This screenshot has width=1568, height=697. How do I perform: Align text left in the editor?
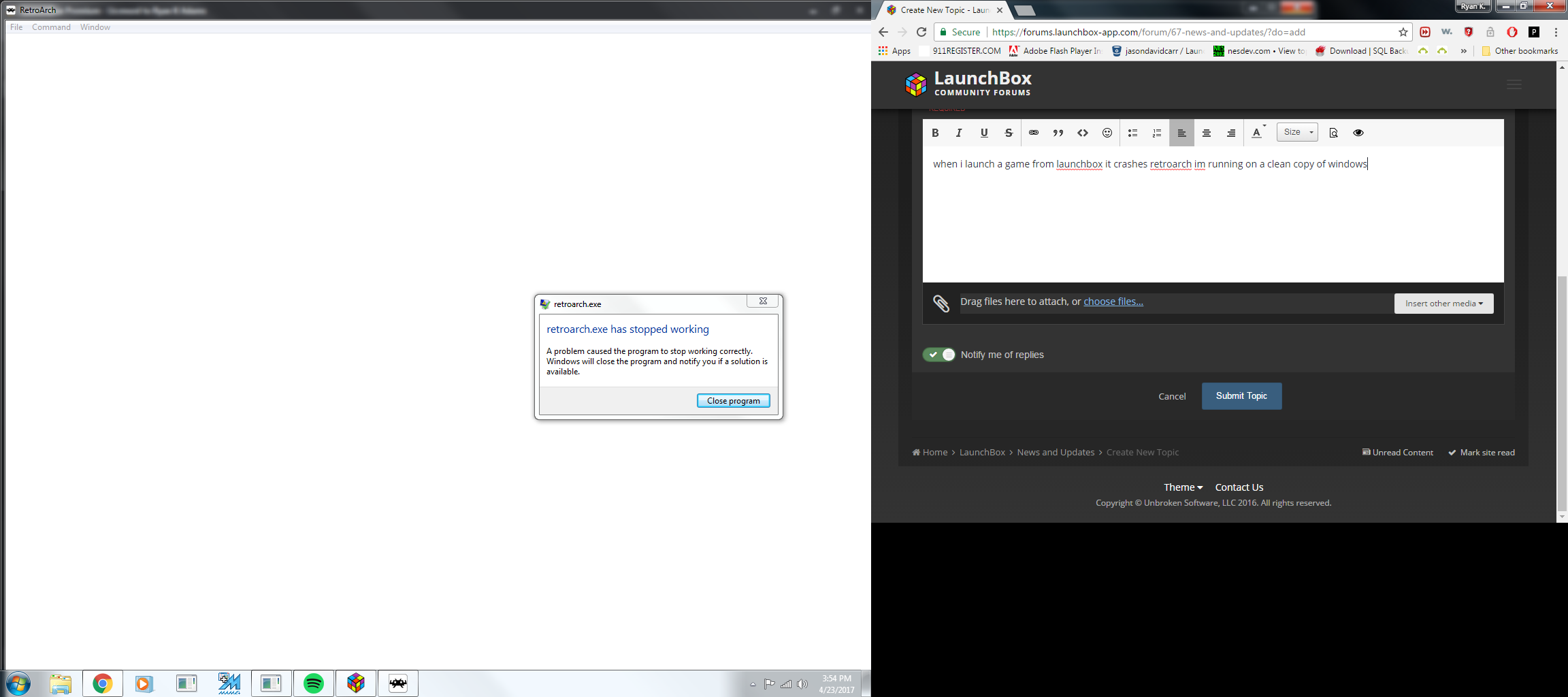1182,133
